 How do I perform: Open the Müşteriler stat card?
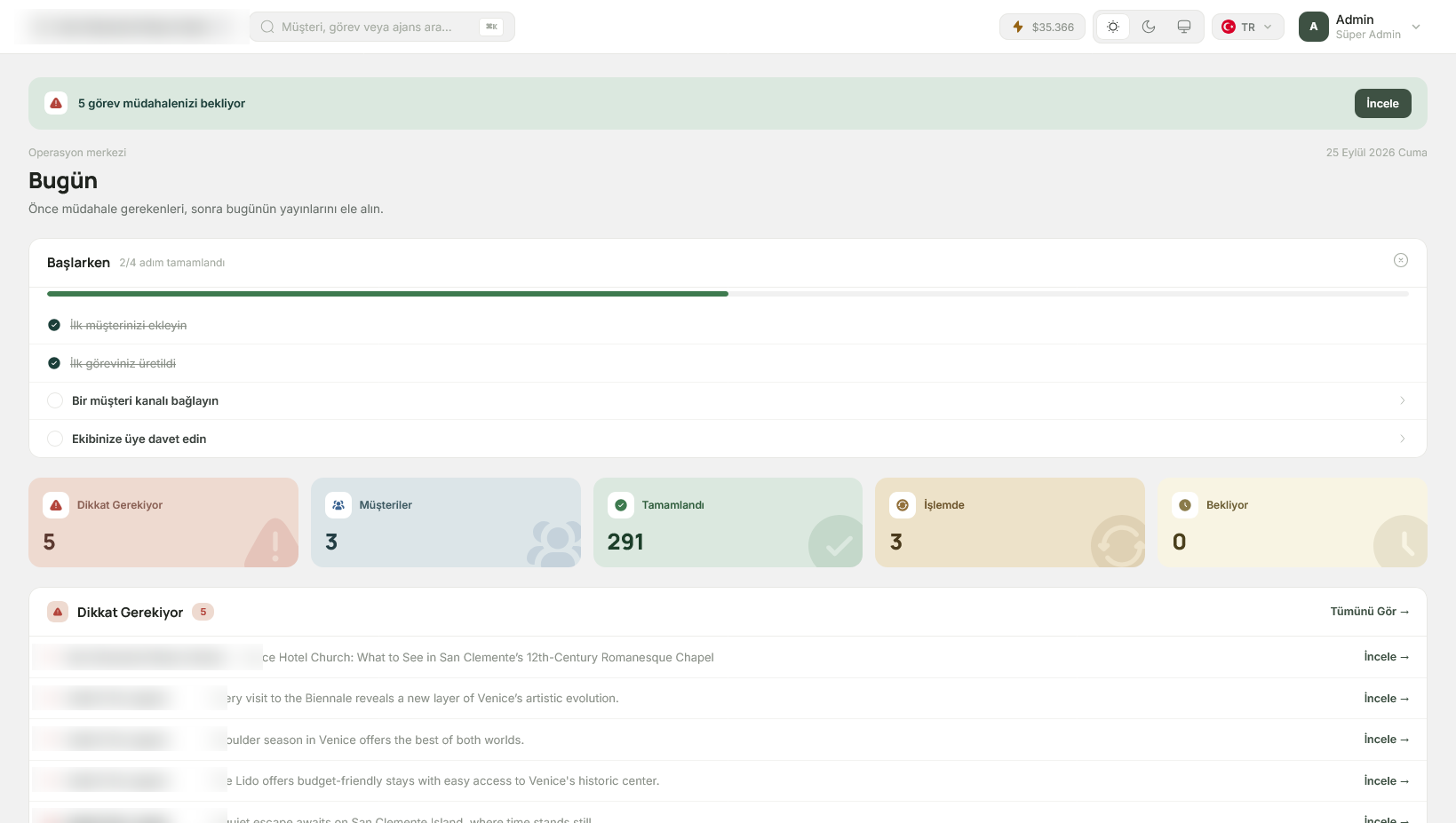pyautogui.click(x=446, y=523)
